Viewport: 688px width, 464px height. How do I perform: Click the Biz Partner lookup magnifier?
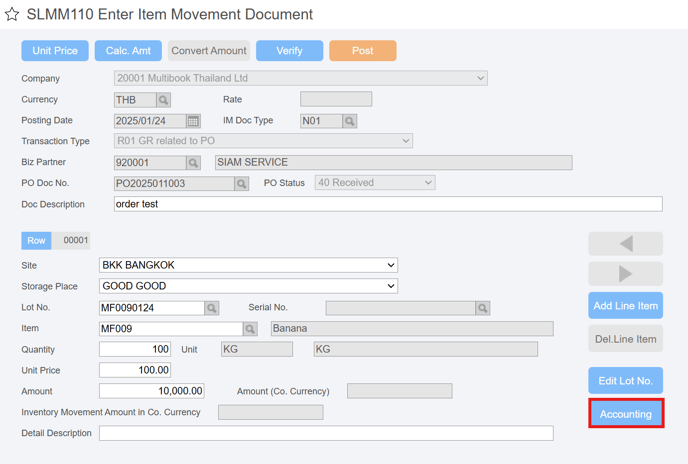[193, 163]
